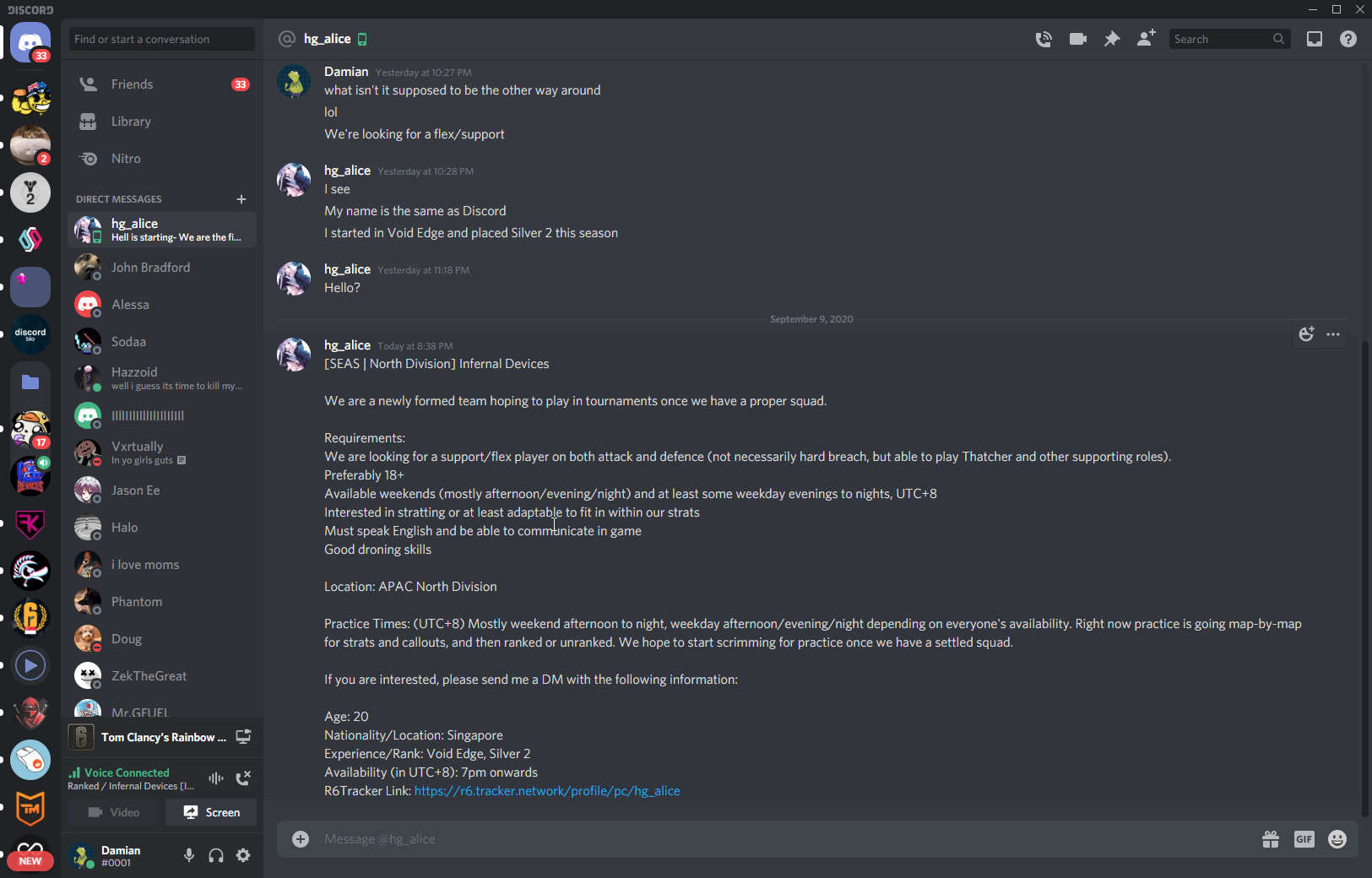Image resolution: width=1372 pixels, height=878 pixels.
Task: Toggle the Video camera button
Action: 114,812
